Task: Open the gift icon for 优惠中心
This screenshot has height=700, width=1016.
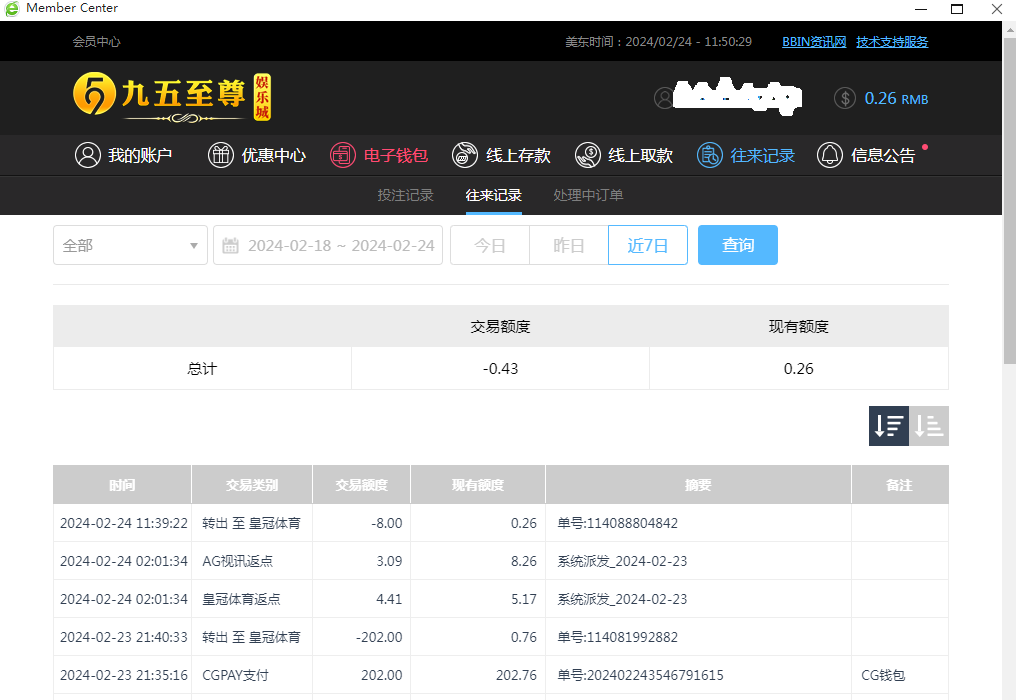Action: tap(220, 155)
